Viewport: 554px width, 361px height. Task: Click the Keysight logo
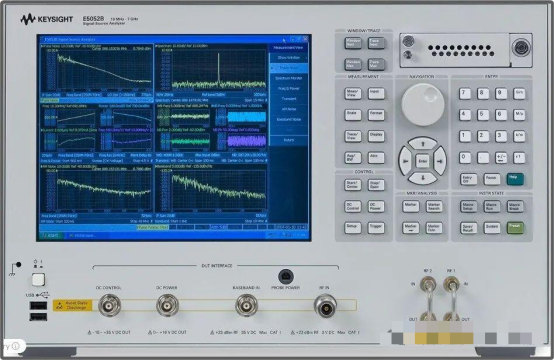click(47, 19)
